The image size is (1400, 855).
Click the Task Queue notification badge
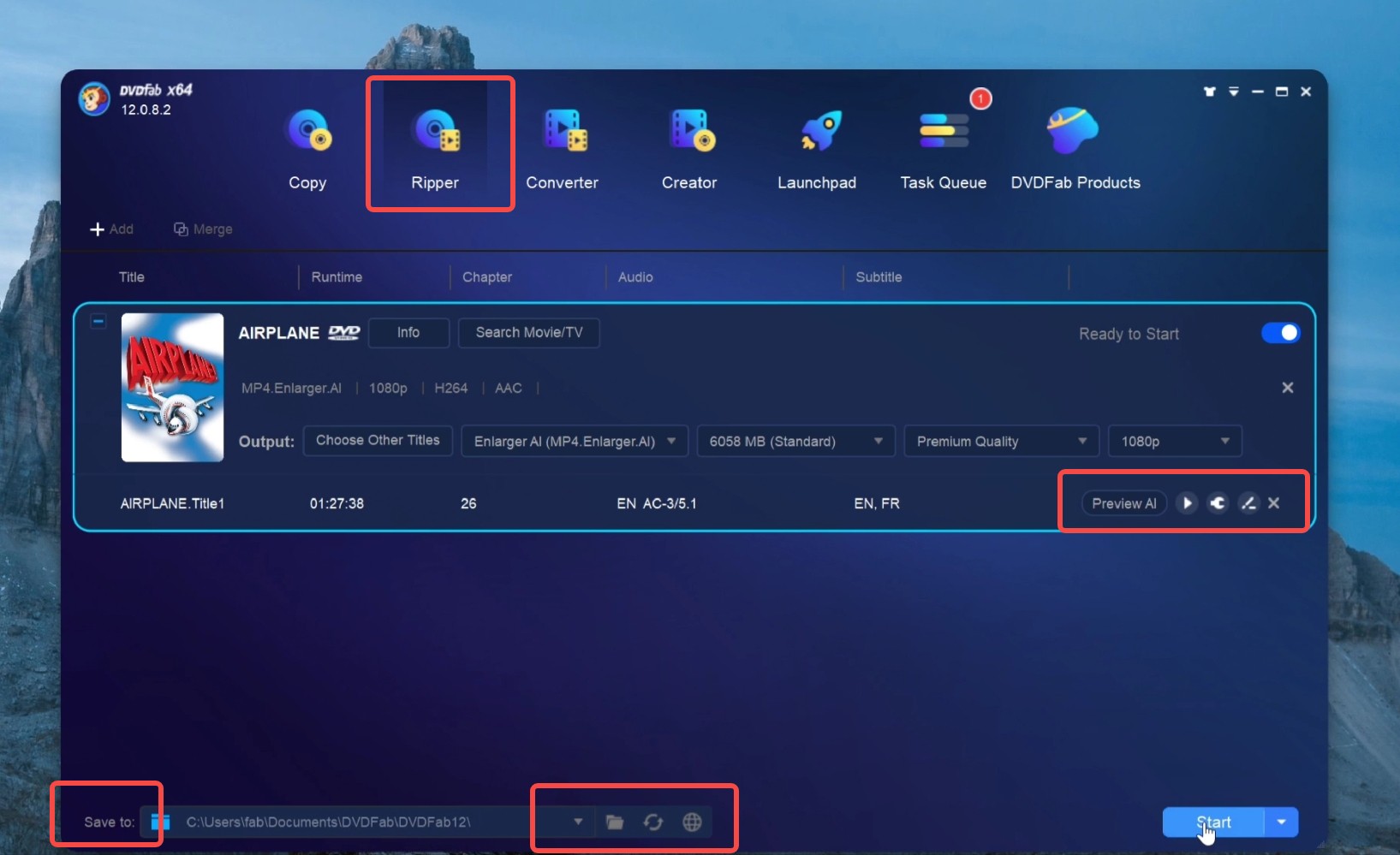(980, 99)
